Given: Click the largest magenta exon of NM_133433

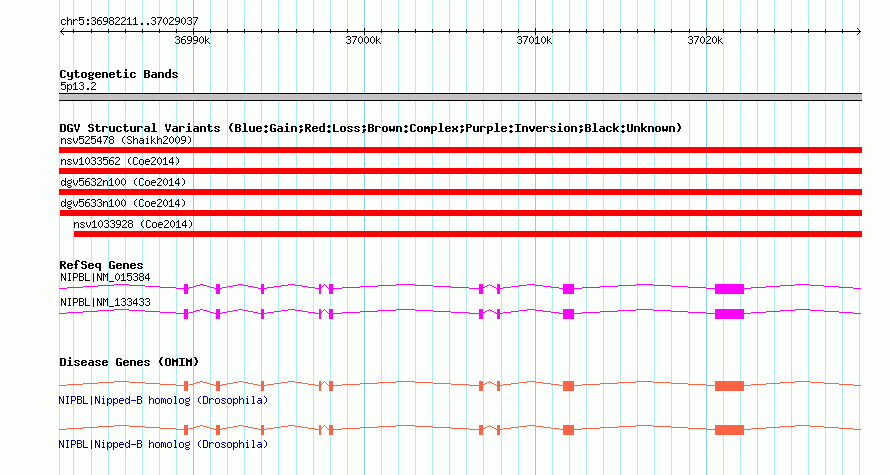Looking at the screenshot, I should click(729, 314).
